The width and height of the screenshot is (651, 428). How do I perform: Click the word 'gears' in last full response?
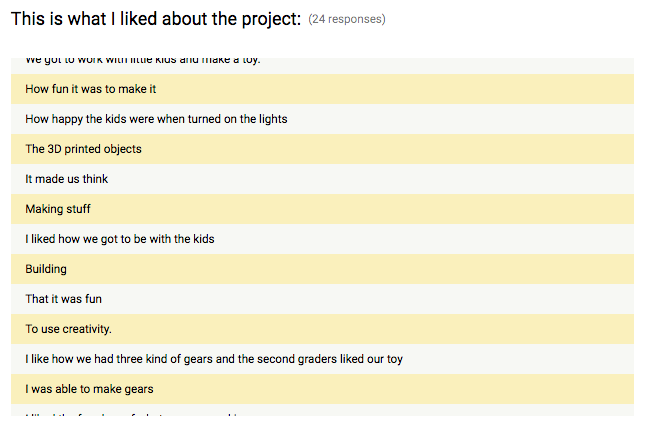tap(138, 389)
